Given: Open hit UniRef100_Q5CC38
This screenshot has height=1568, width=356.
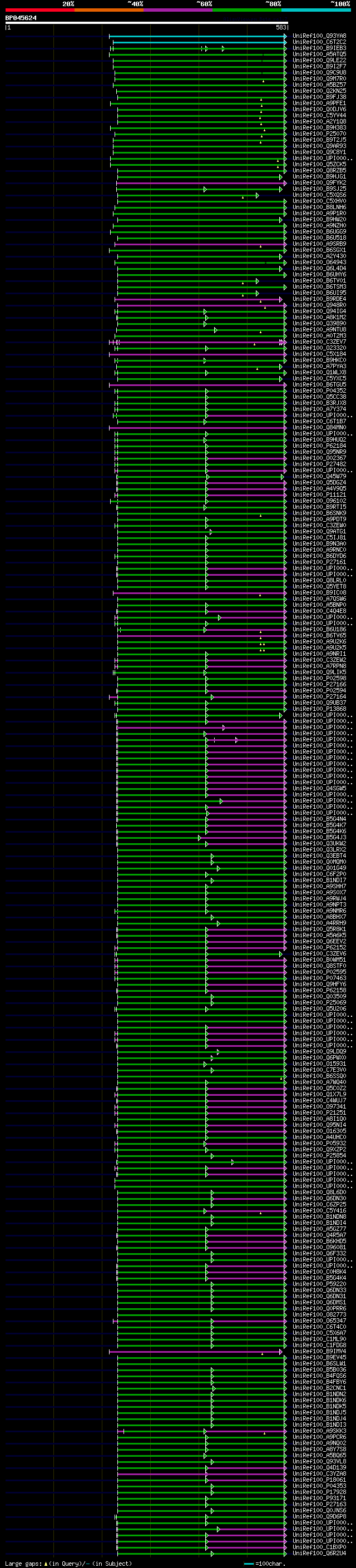Looking at the screenshot, I should pyautogui.click(x=319, y=397).
